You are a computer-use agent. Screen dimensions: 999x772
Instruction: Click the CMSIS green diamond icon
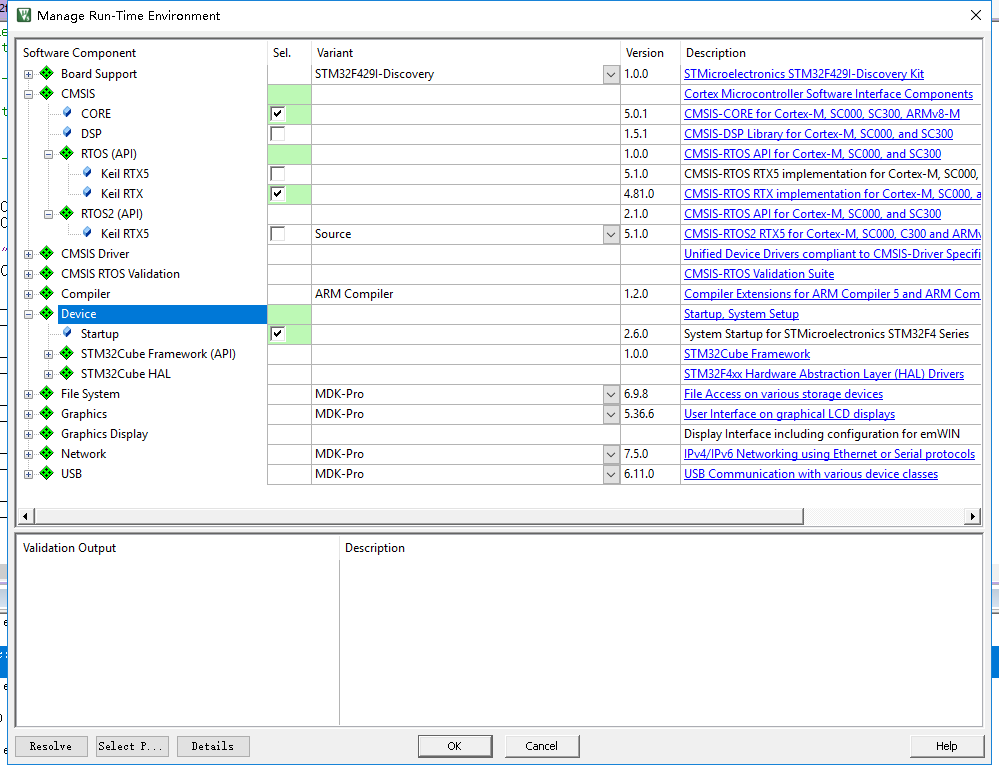click(x=47, y=93)
